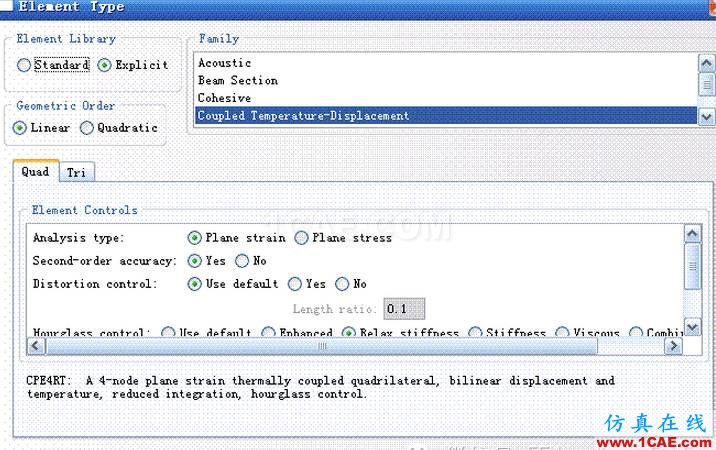Select the Standard element library radio button
The height and width of the screenshot is (450, 716).
25,65
